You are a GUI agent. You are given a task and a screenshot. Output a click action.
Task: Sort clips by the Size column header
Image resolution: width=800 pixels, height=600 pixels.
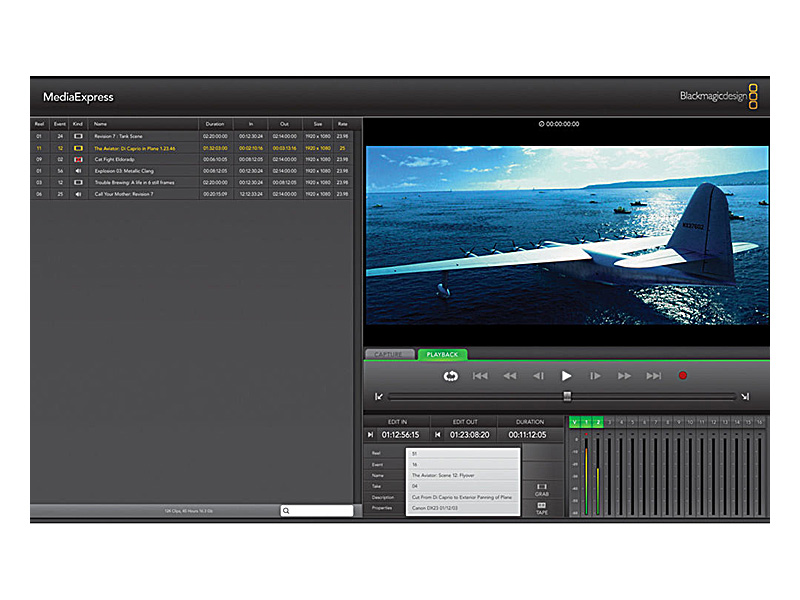(x=317, y=124)
